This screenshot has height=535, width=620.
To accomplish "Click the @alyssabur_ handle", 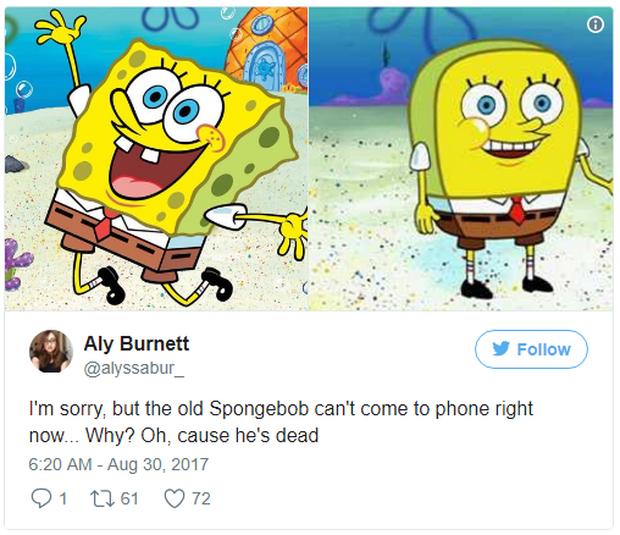I will [x=142, y=367].
